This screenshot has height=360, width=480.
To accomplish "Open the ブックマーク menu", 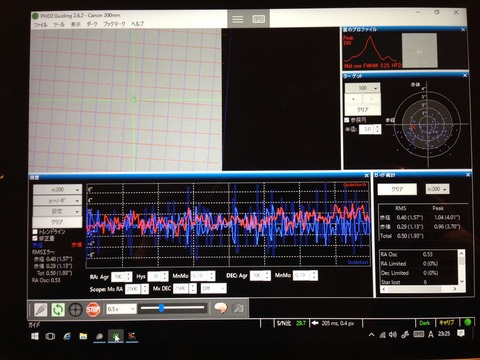I will tap(114, 24).
